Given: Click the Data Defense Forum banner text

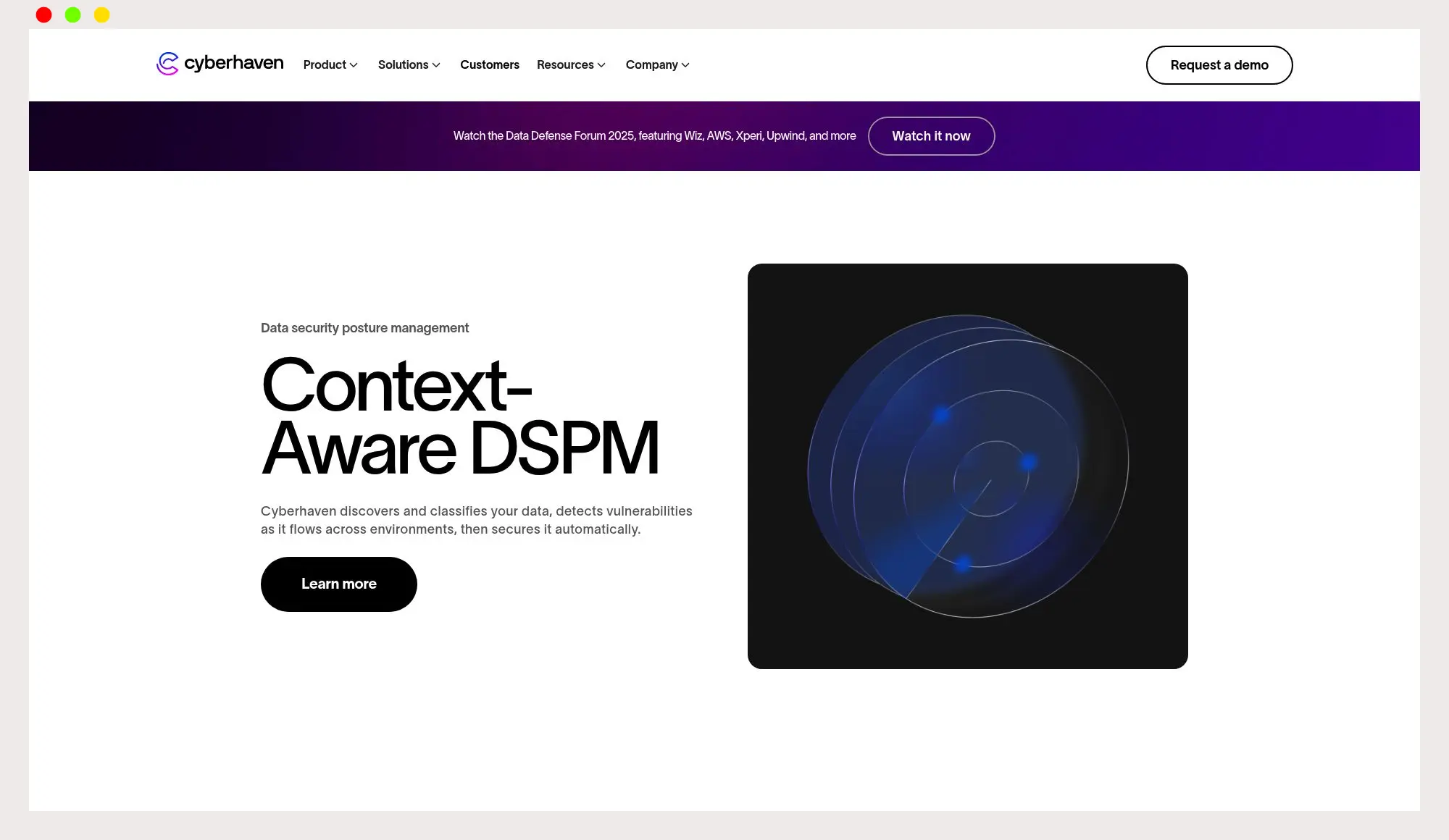Looking at the screenshot, I should tap(654, 136).
